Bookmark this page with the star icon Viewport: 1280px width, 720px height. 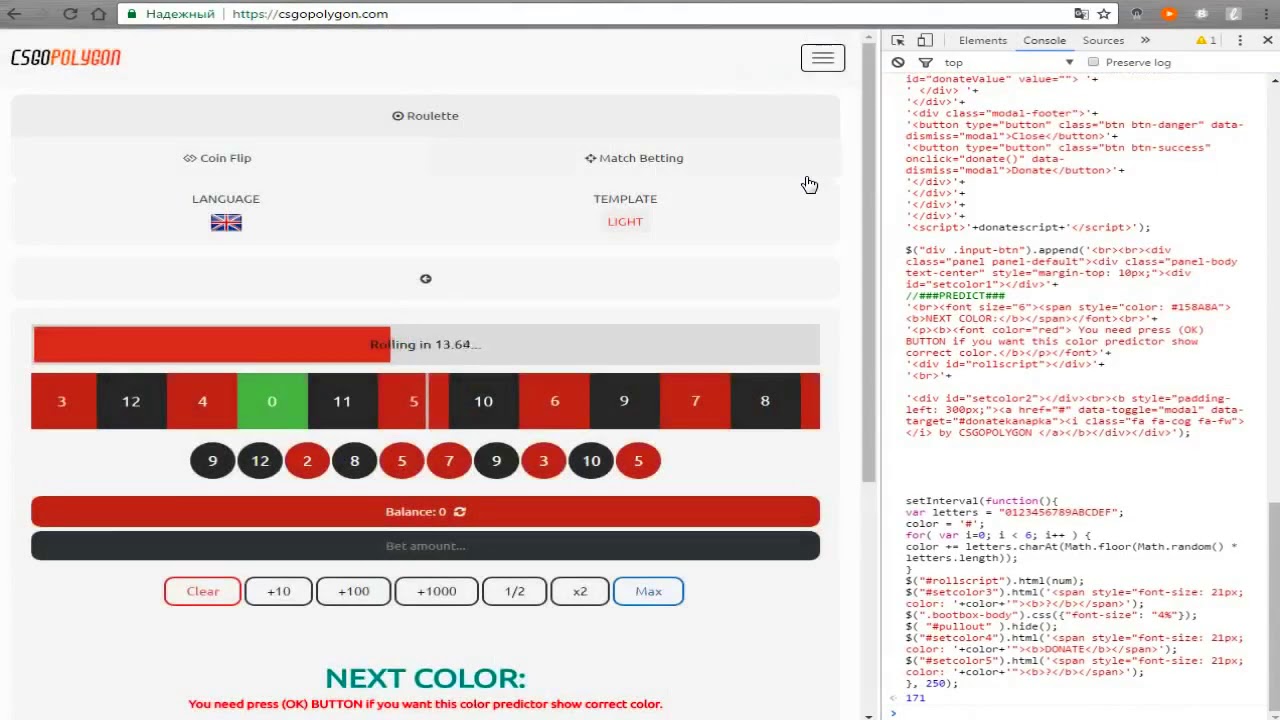(x=1104, y=14)
